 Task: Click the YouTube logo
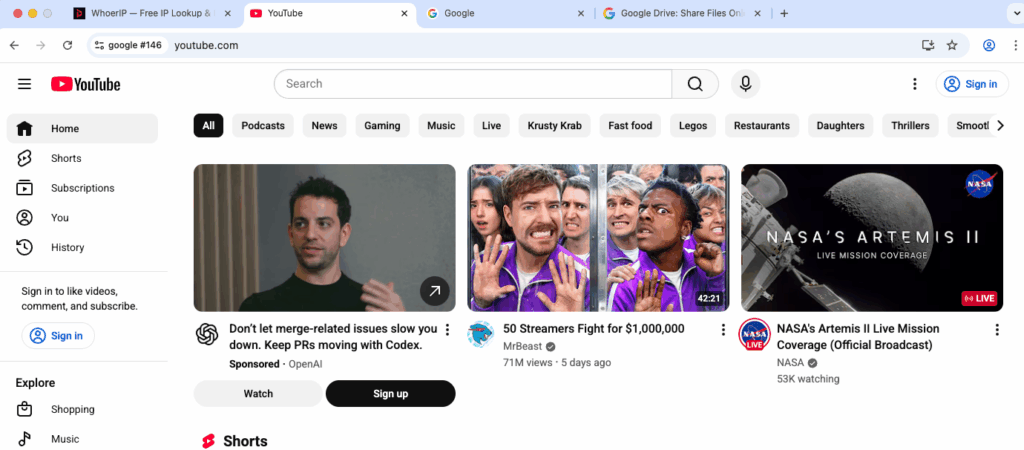86,84
